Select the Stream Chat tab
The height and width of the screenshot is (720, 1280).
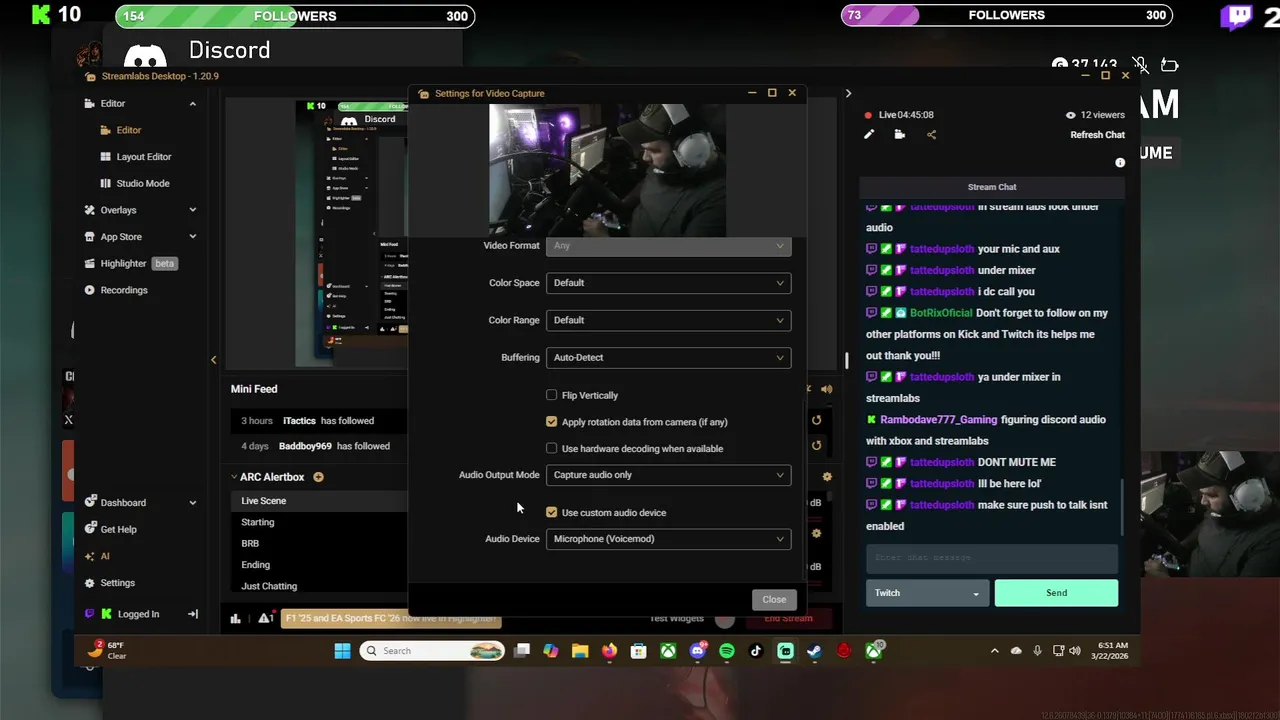pos(992,187)
